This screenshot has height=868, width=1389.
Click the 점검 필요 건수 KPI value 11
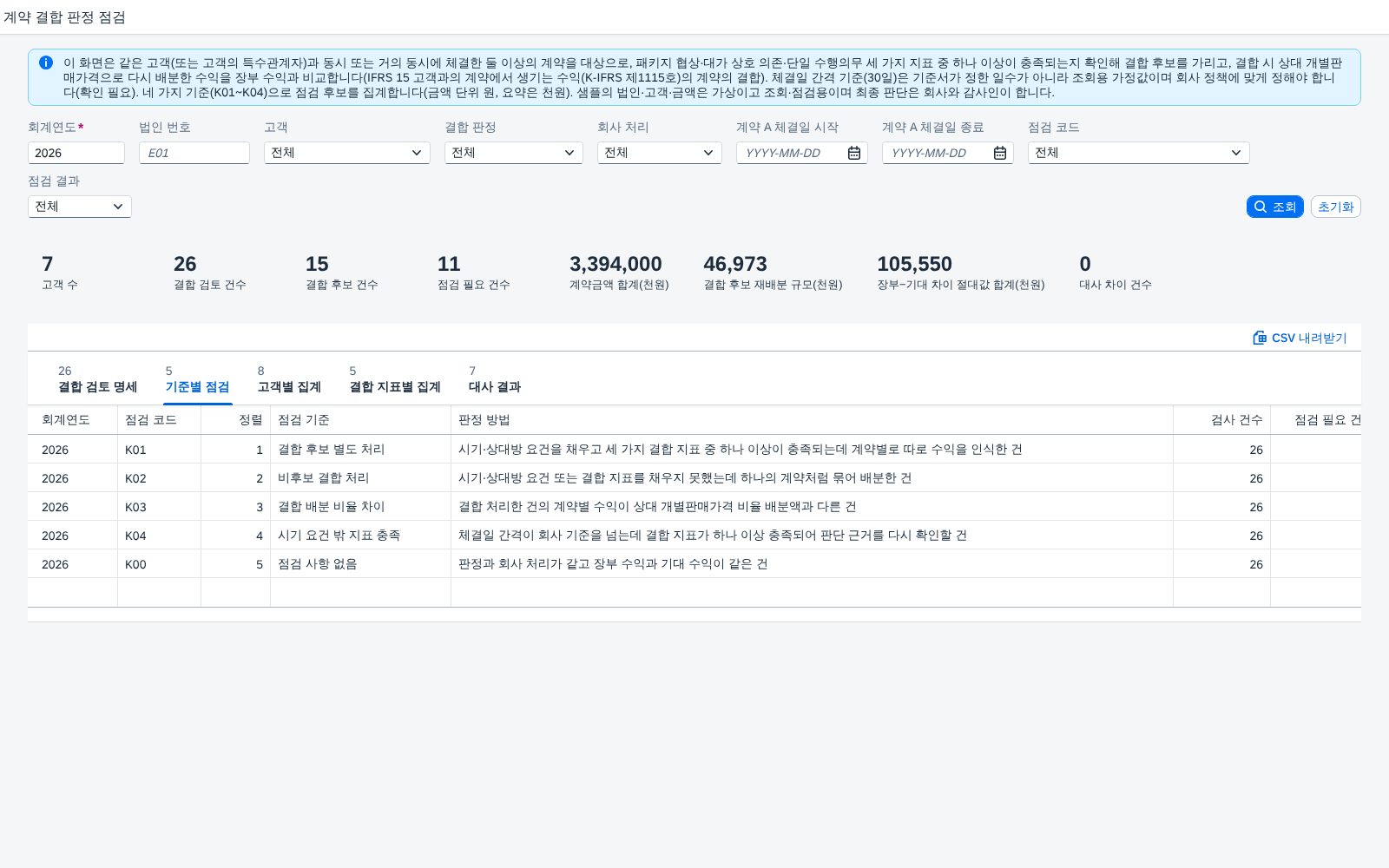[x=449, y=264]
